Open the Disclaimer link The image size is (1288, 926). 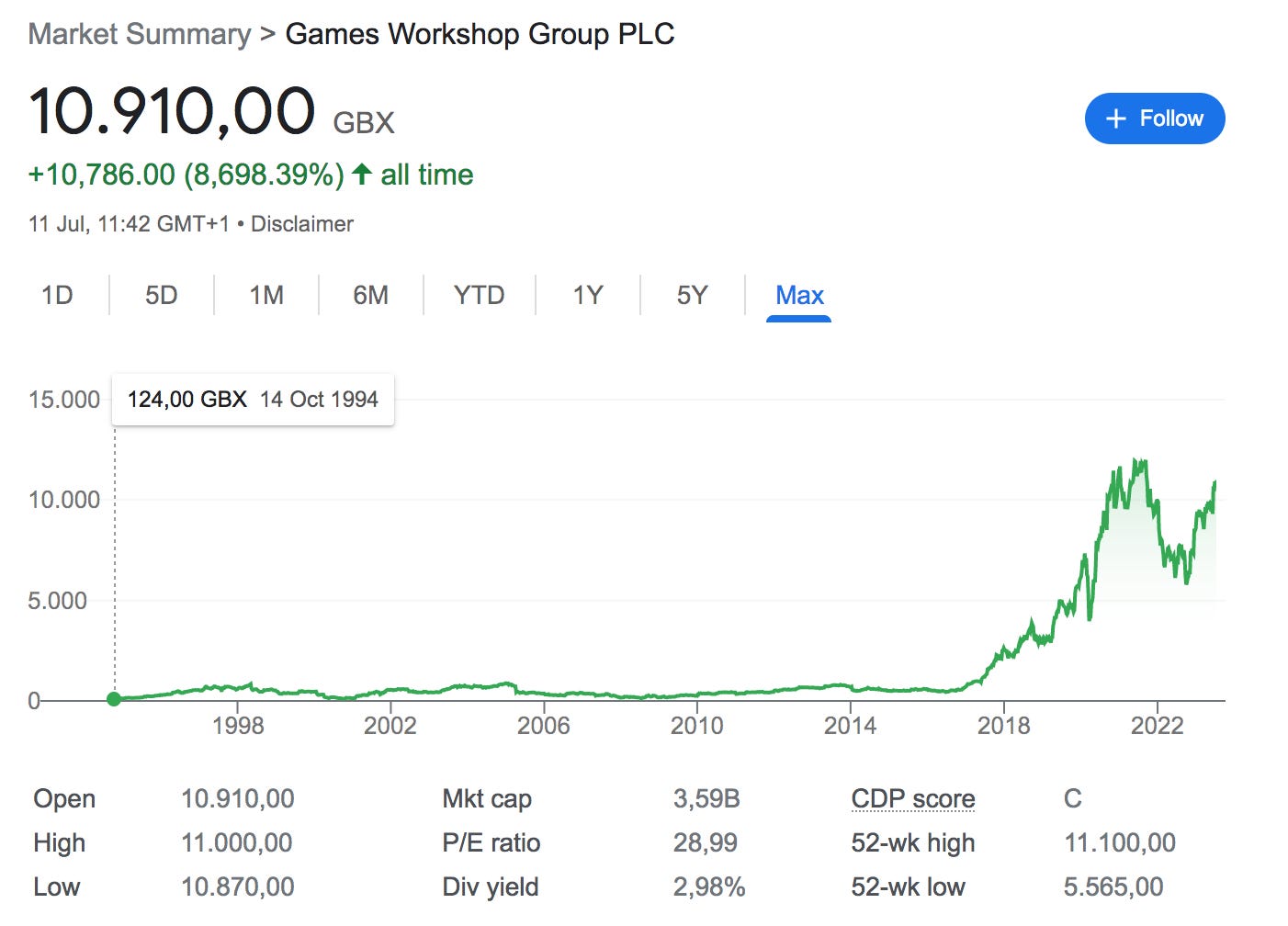302,223
